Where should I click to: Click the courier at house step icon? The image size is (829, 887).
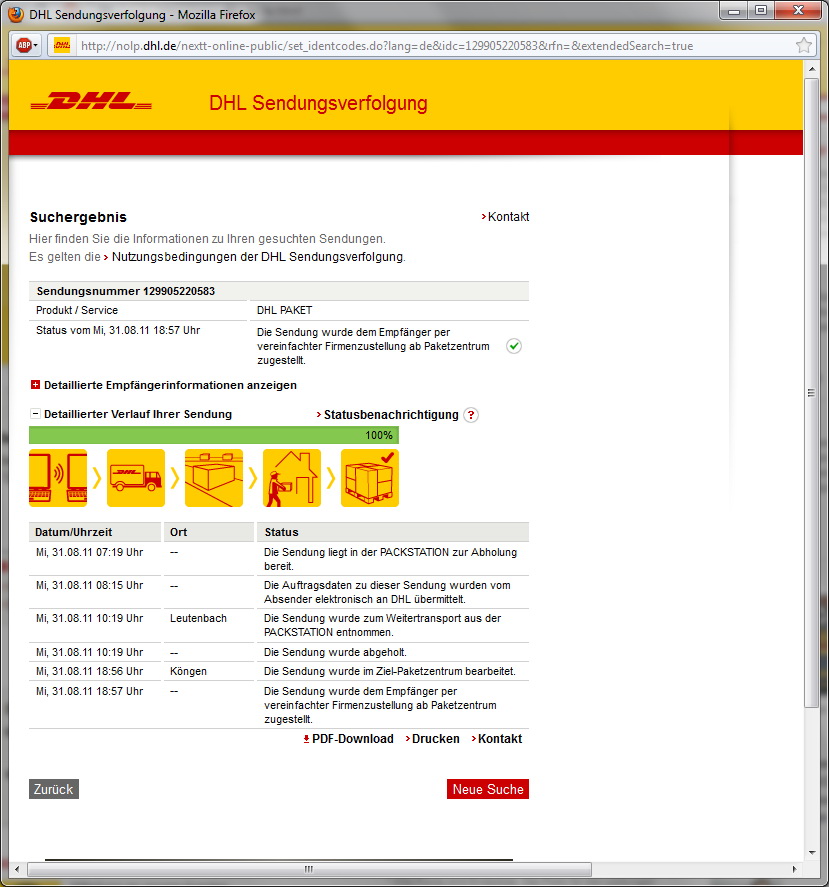[x=292, y=478]
